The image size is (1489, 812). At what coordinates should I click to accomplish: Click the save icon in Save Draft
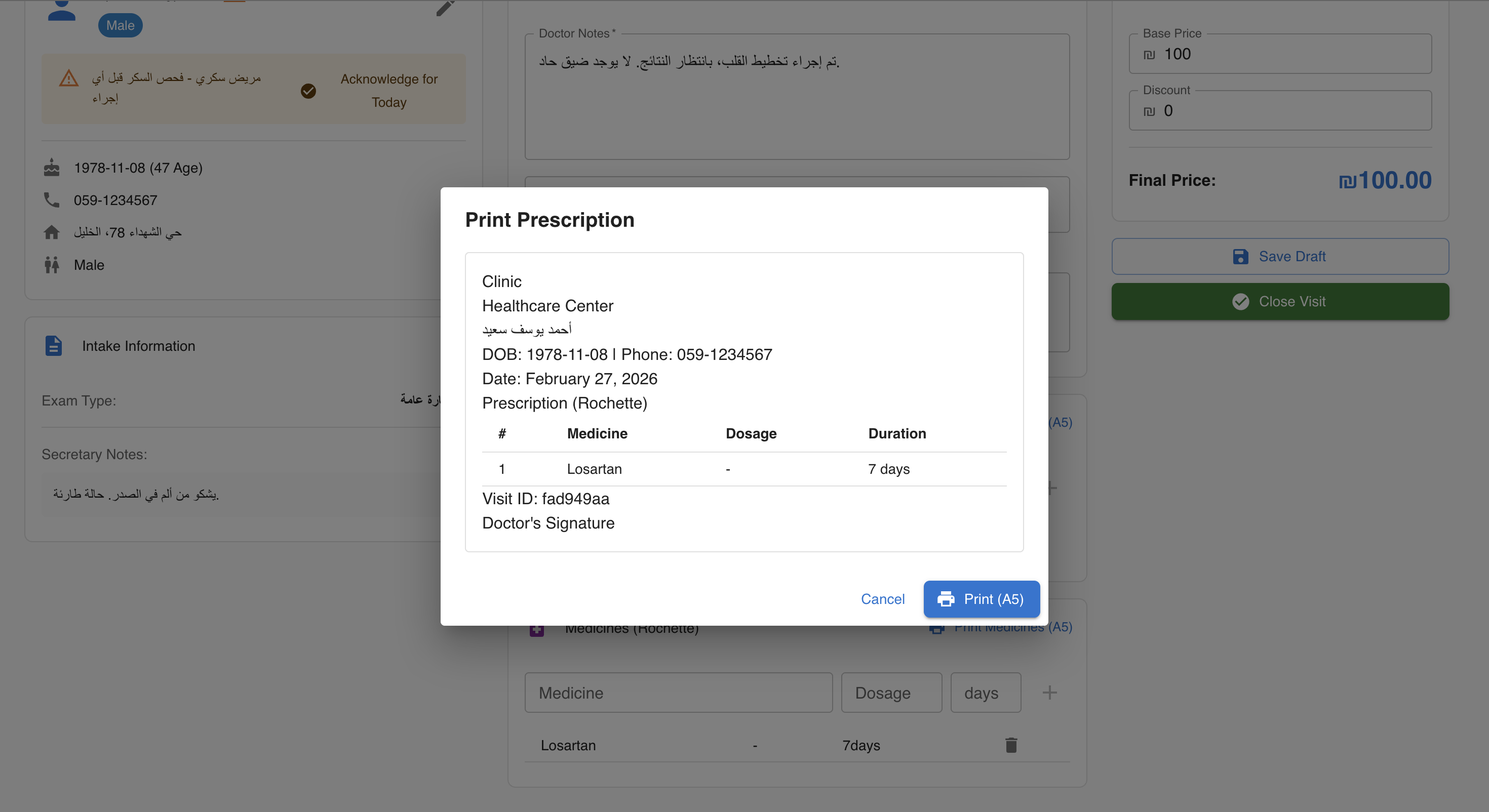1241,257
